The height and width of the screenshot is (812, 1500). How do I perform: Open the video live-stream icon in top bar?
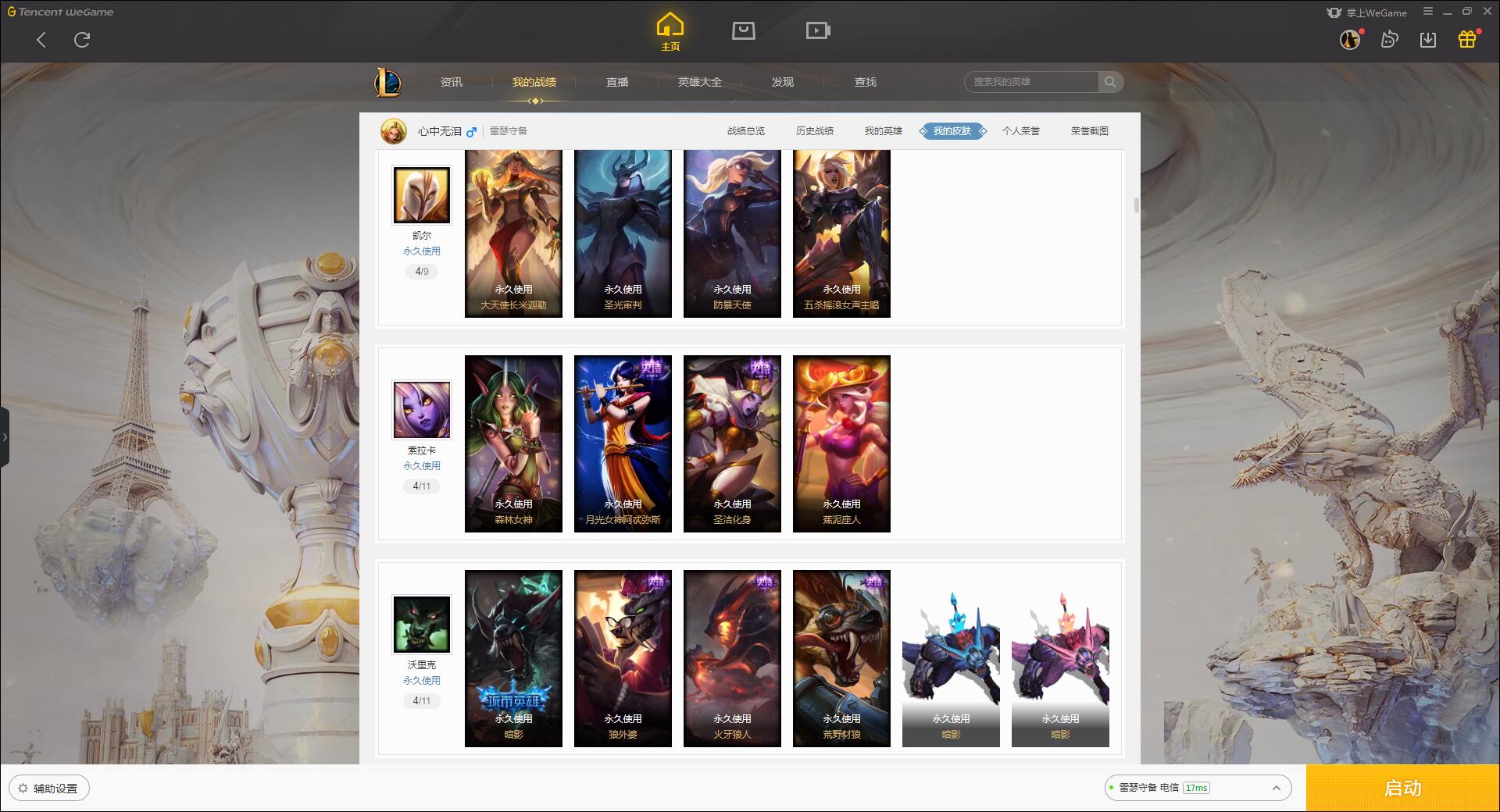click(x=817, y=30)
